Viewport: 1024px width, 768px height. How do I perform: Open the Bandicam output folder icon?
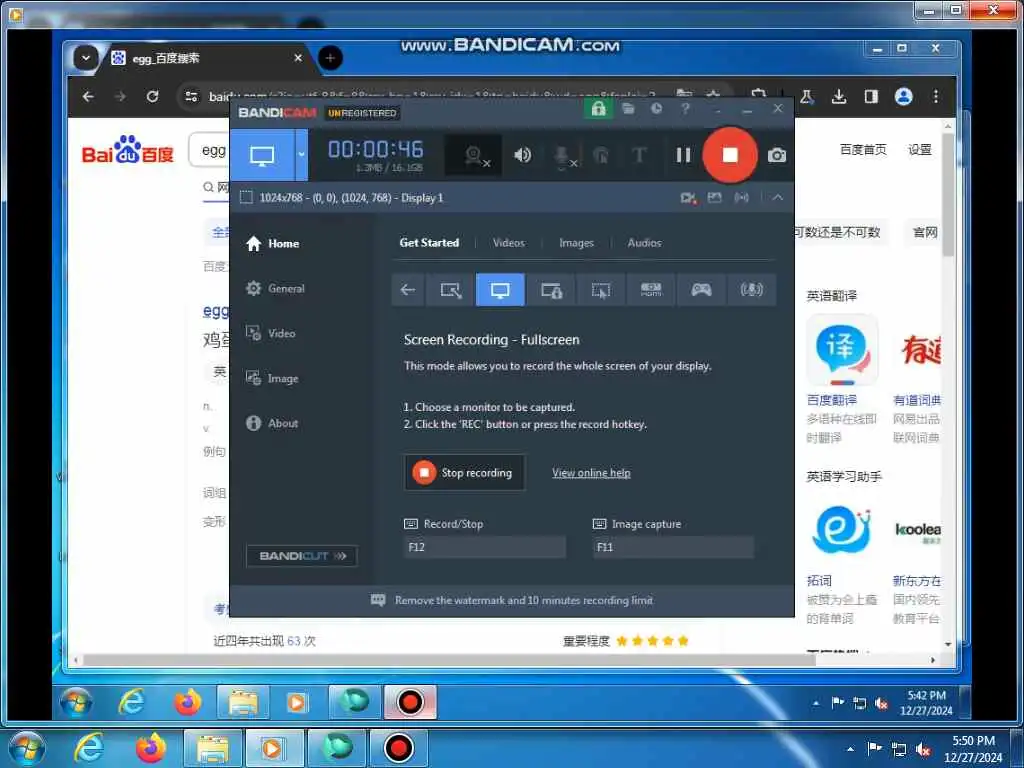point(628,109)
